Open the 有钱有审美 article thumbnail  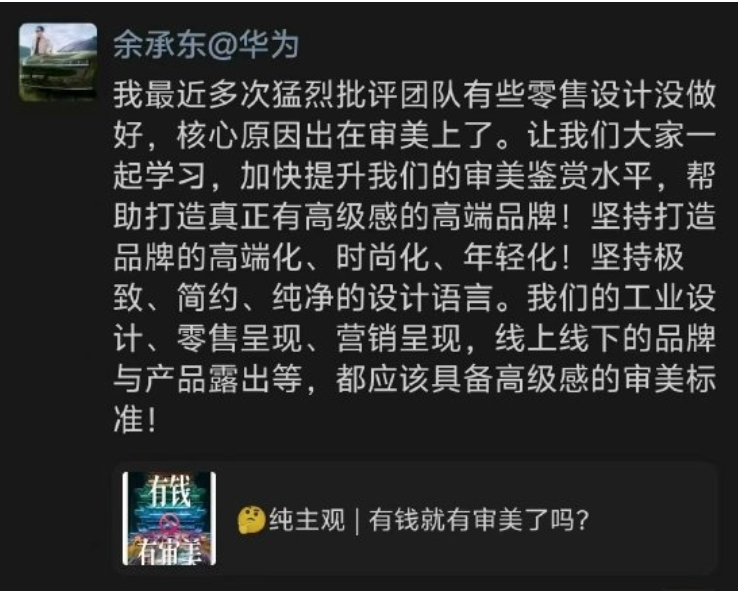(x=169, y=518)
